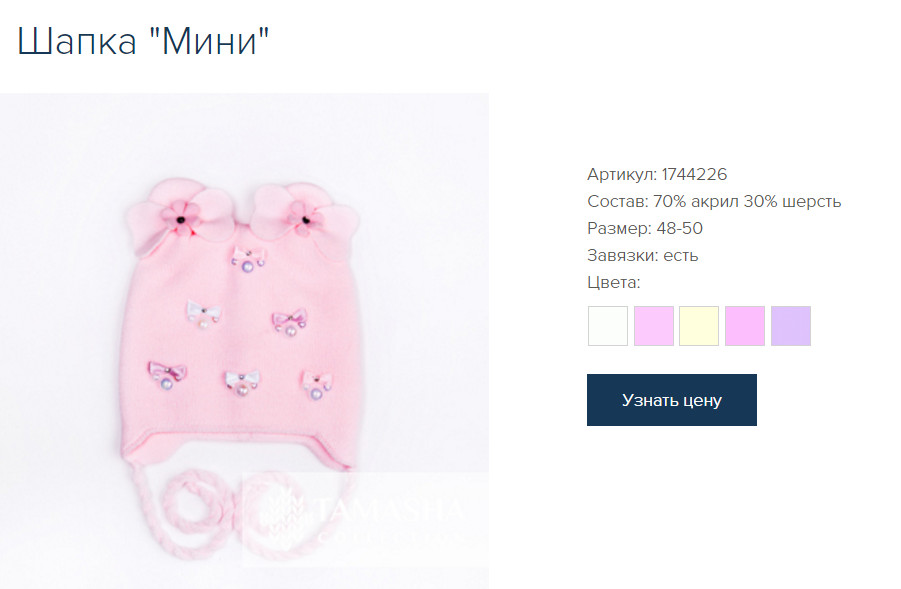The width and height of the screenshot is (901, 589).
Task: Open the pink hat product photo
Action: pyautogui.click(x=244, y=341)
